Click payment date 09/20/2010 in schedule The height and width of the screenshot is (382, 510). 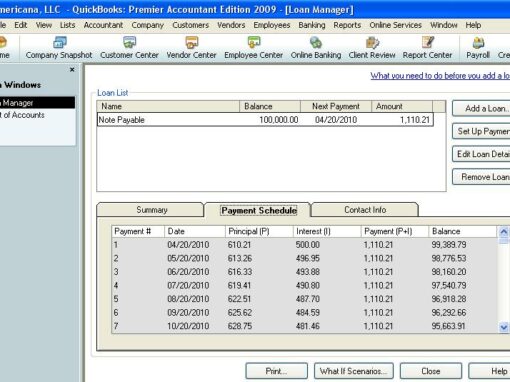click(188, 313)
